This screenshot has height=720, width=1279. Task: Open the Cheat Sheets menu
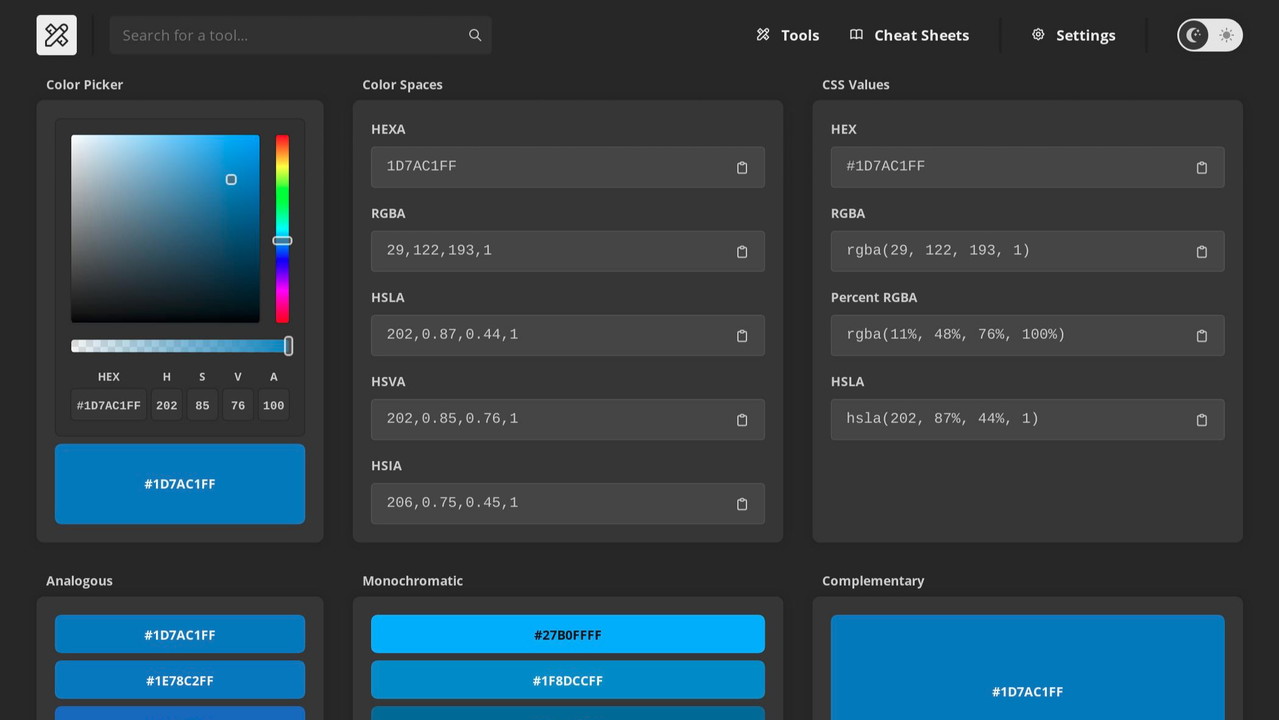click(x=909, y=35)
